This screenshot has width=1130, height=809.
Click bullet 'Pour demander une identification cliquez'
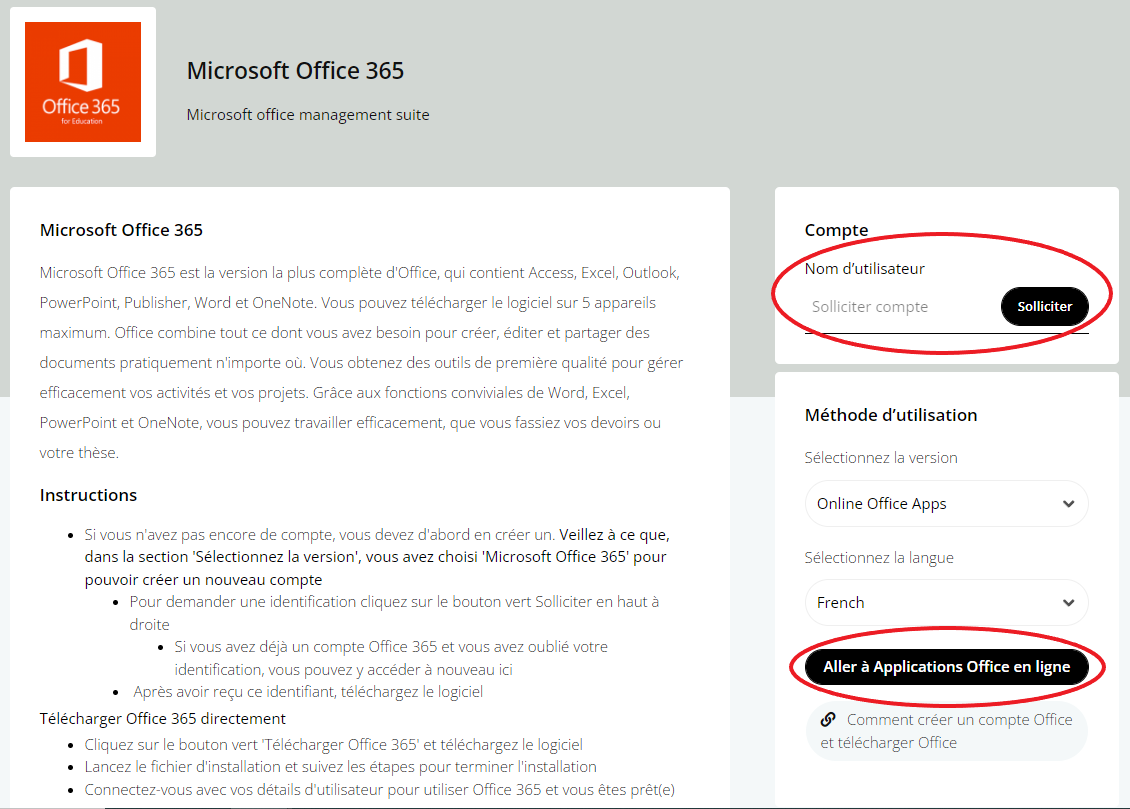pos(393,613)
